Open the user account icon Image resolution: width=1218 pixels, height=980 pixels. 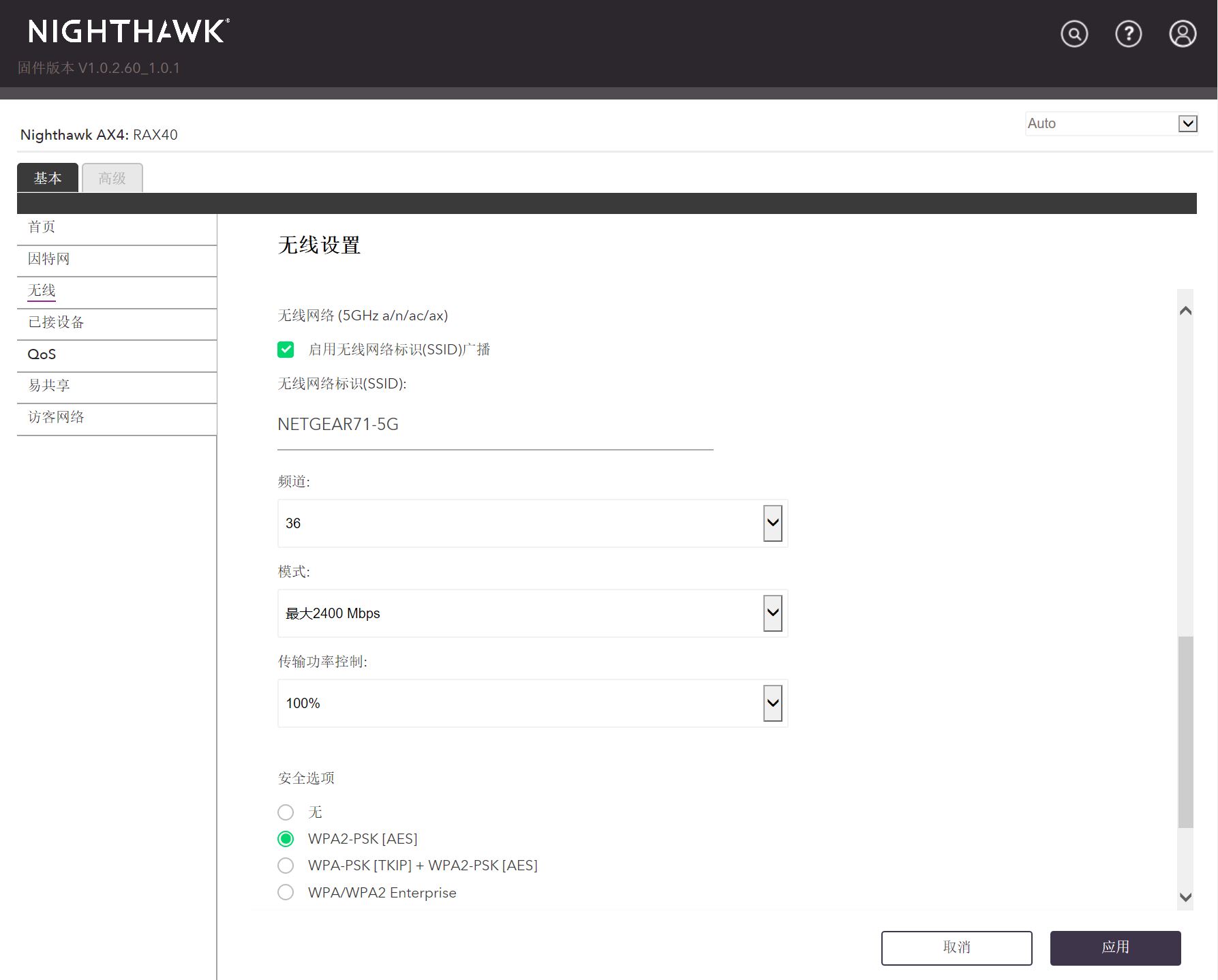pyautogui.click(x=1183, y=33)
